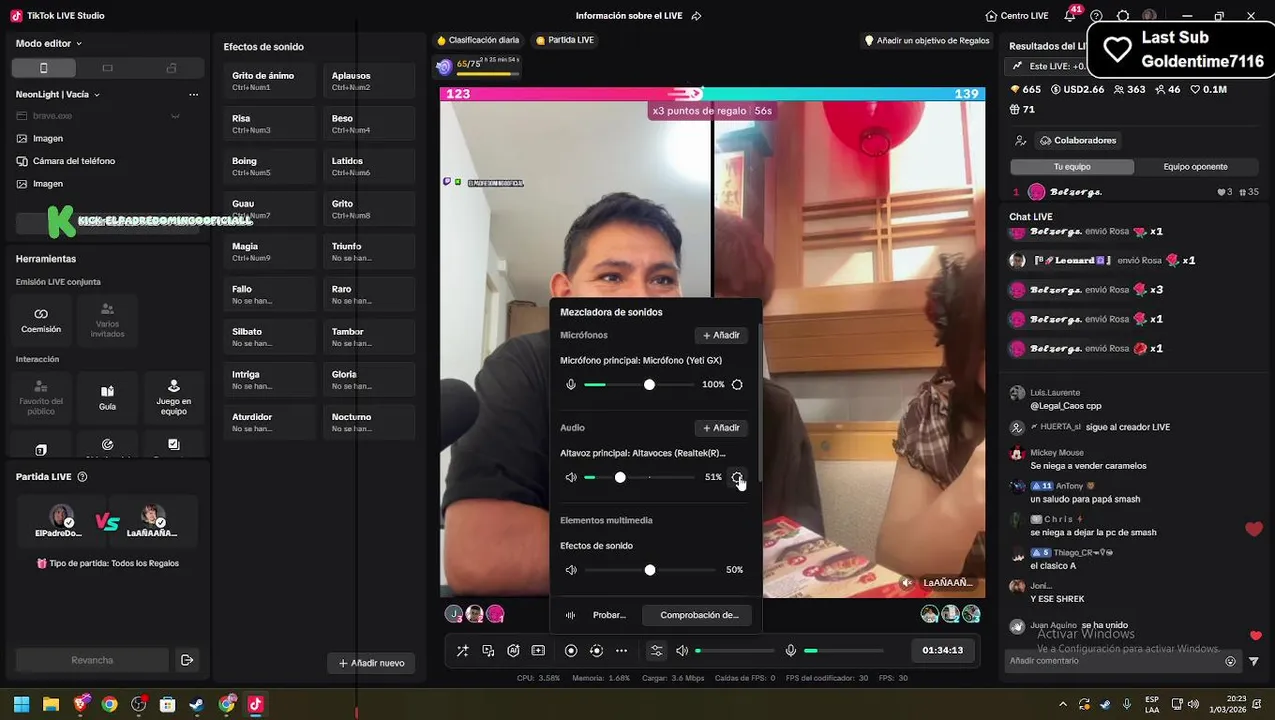
Task: Open the magic wand effects tool
Action: 463,651
